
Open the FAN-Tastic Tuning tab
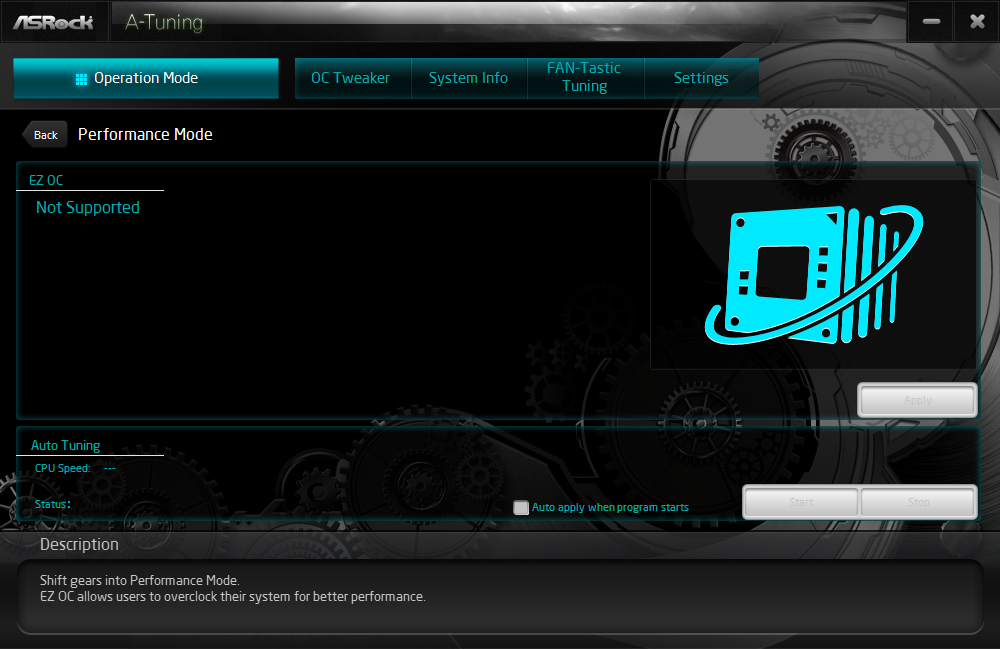[x=584, y=78]
